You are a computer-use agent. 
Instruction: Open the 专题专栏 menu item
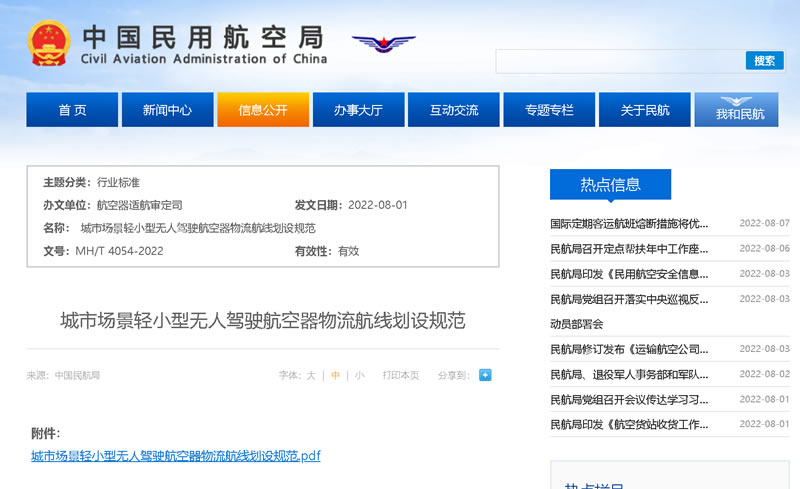pyautogui.click(x=549, y=110)
